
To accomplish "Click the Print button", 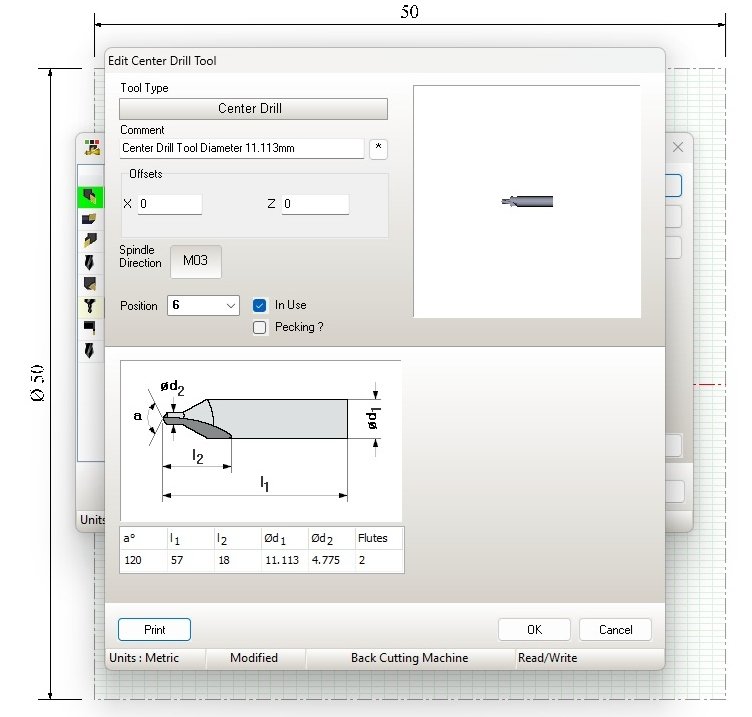I will pyautogui.click(x=154, y=630).
